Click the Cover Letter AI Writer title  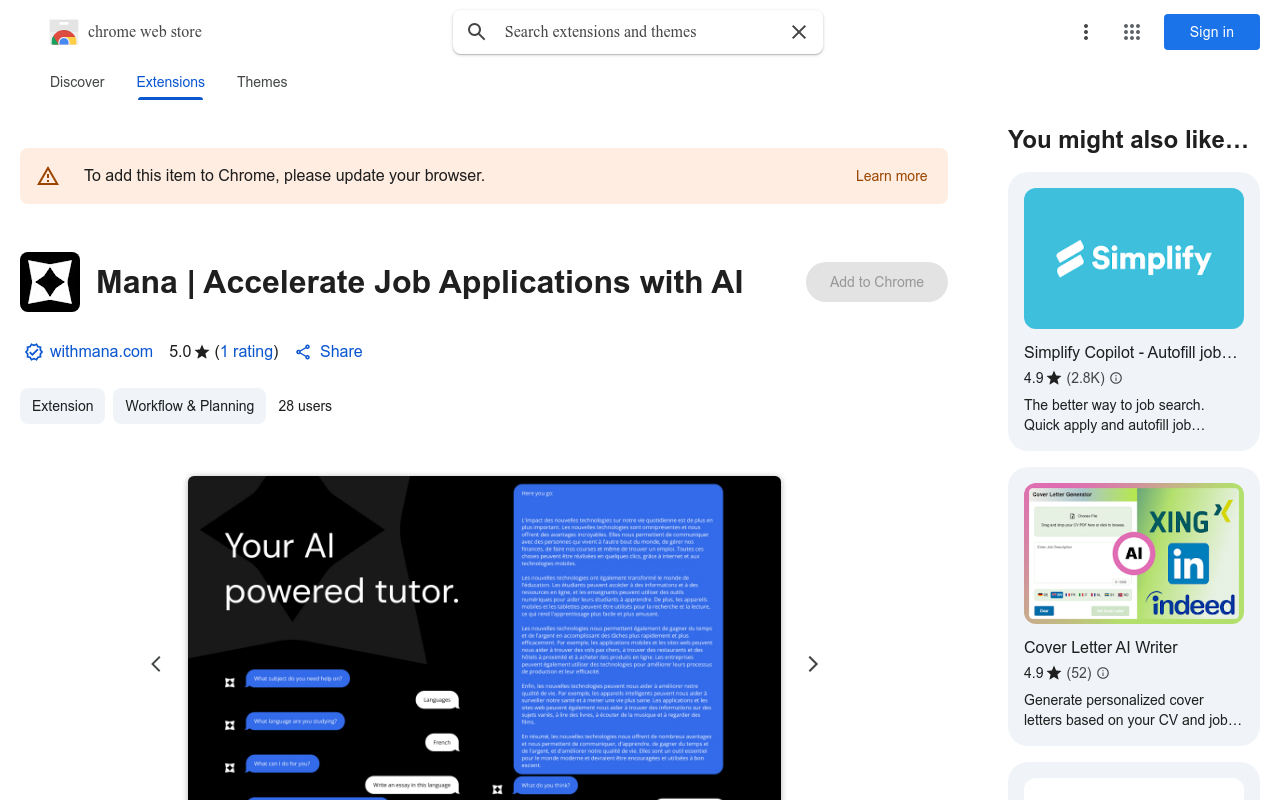click(x=1101, y=647)
